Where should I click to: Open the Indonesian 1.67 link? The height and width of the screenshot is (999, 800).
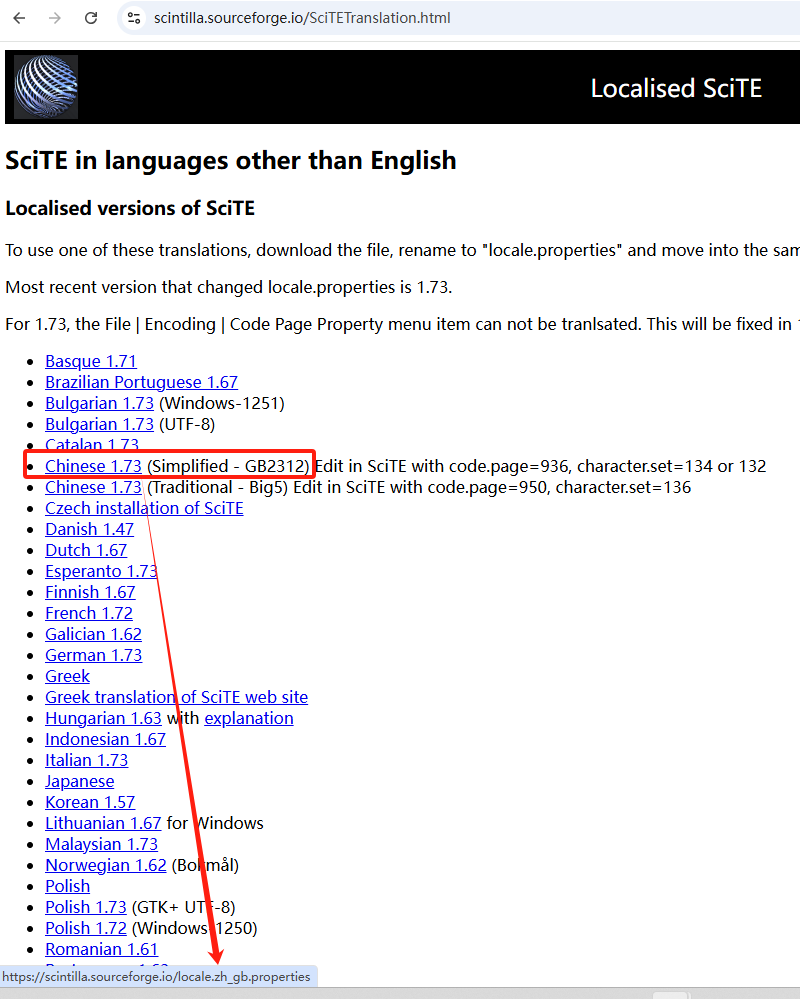click(x=105, y=740)
